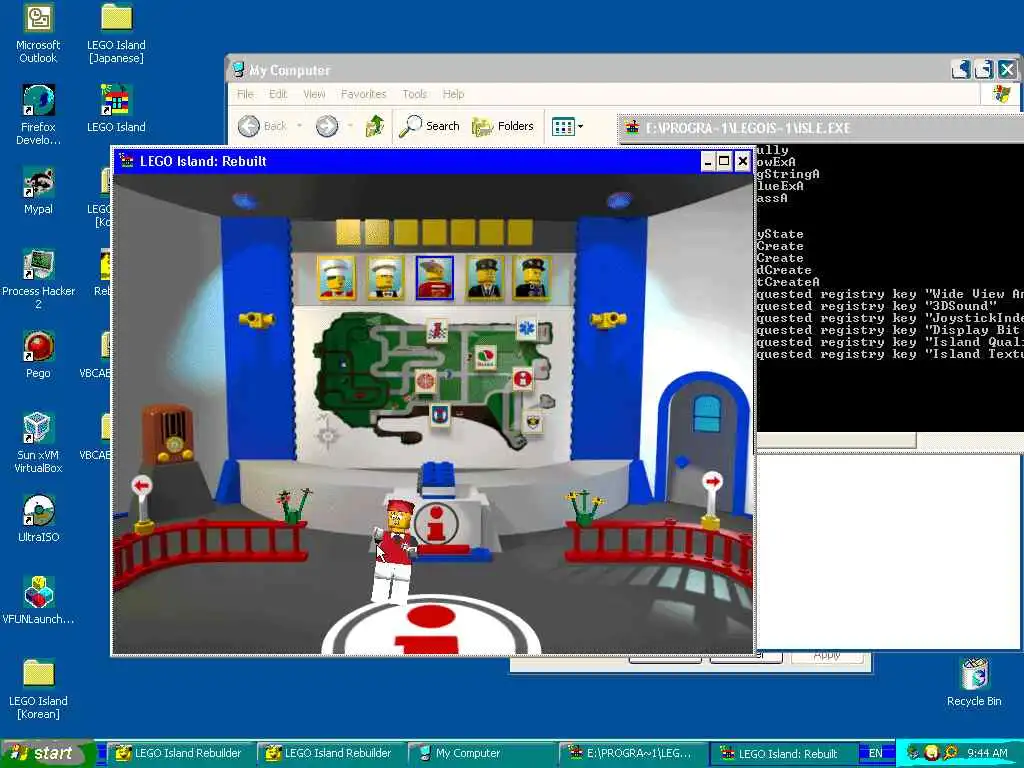The width and height of the screenshot is (1024, 768).
Task: Launch Firefox Developer shortcut
Action: pos(38,114)
